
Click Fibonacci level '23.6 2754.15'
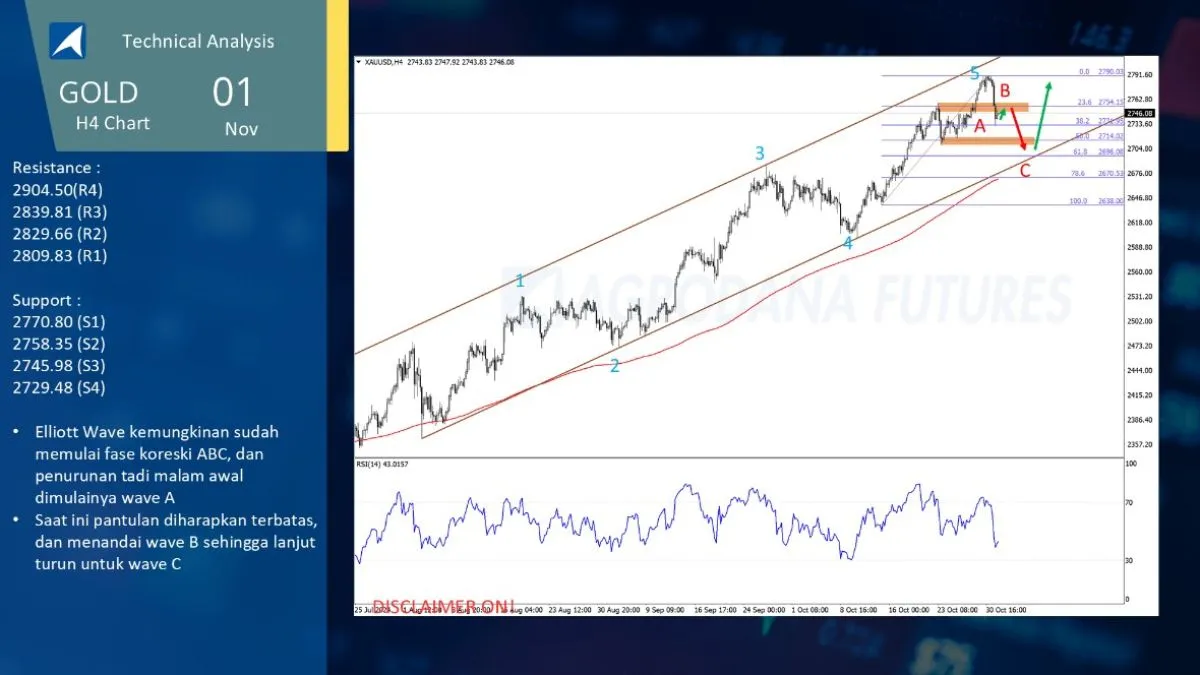click(x=1100, y=102)
